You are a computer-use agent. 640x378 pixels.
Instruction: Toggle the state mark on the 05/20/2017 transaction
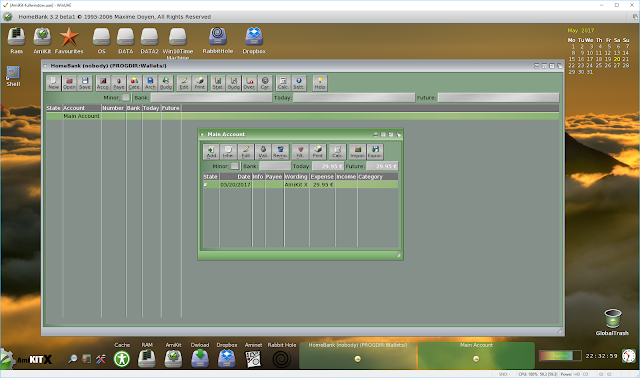[206, 185]
